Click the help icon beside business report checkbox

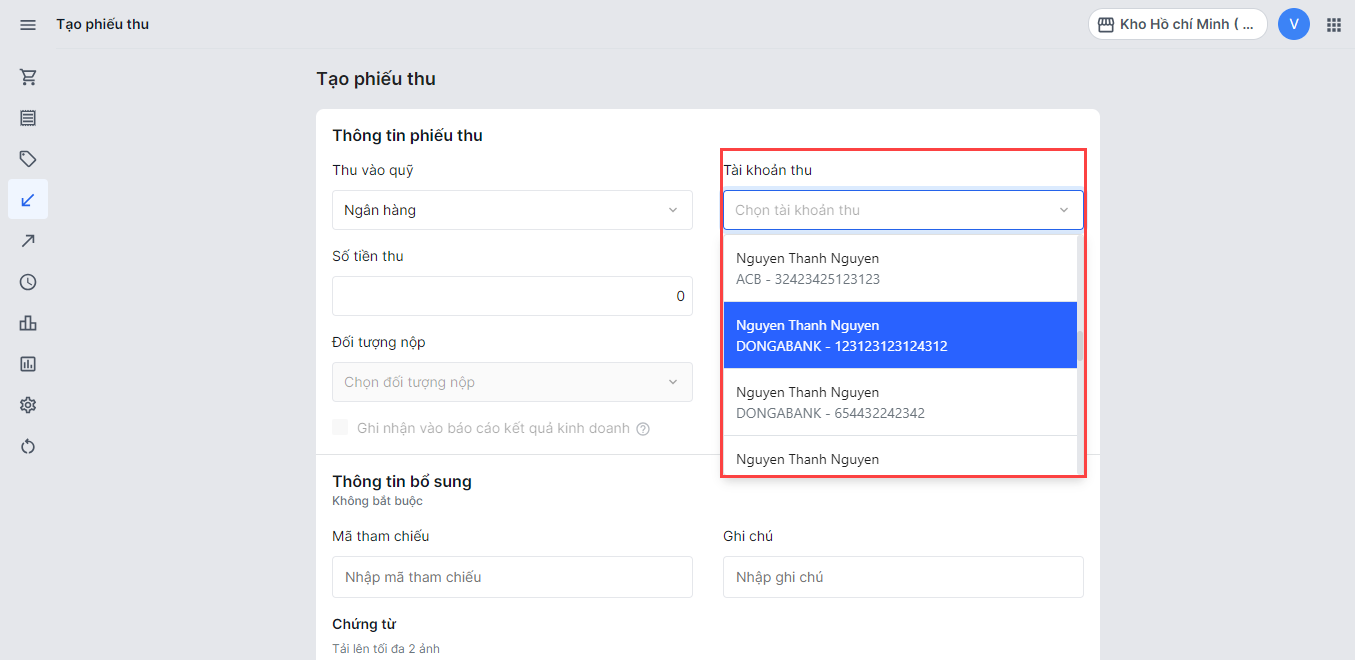click(643, 429)
